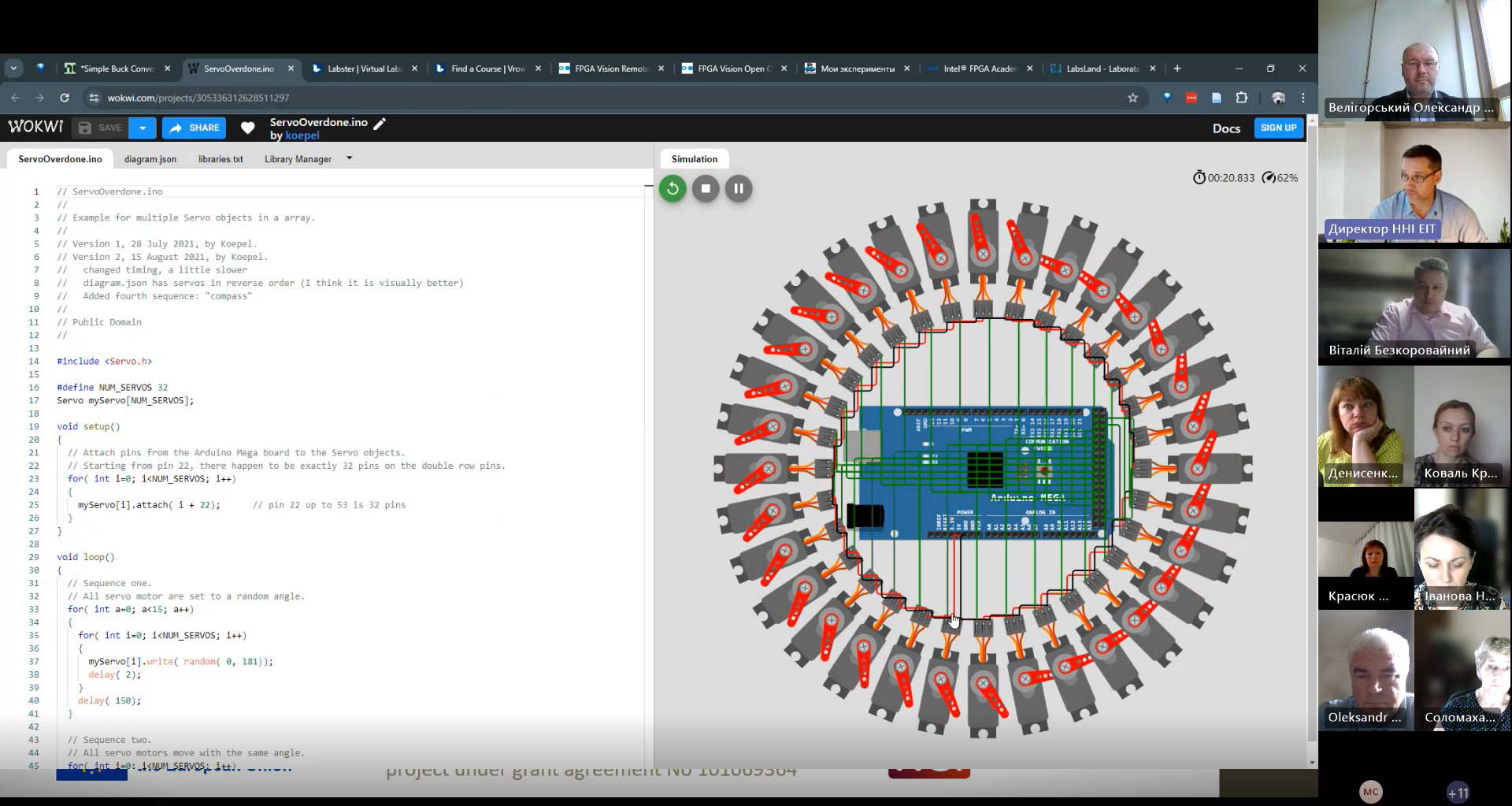The height and width of the screenshot is (806, 1512).
Task: Pause the simulation
Action: click(739, 188)
